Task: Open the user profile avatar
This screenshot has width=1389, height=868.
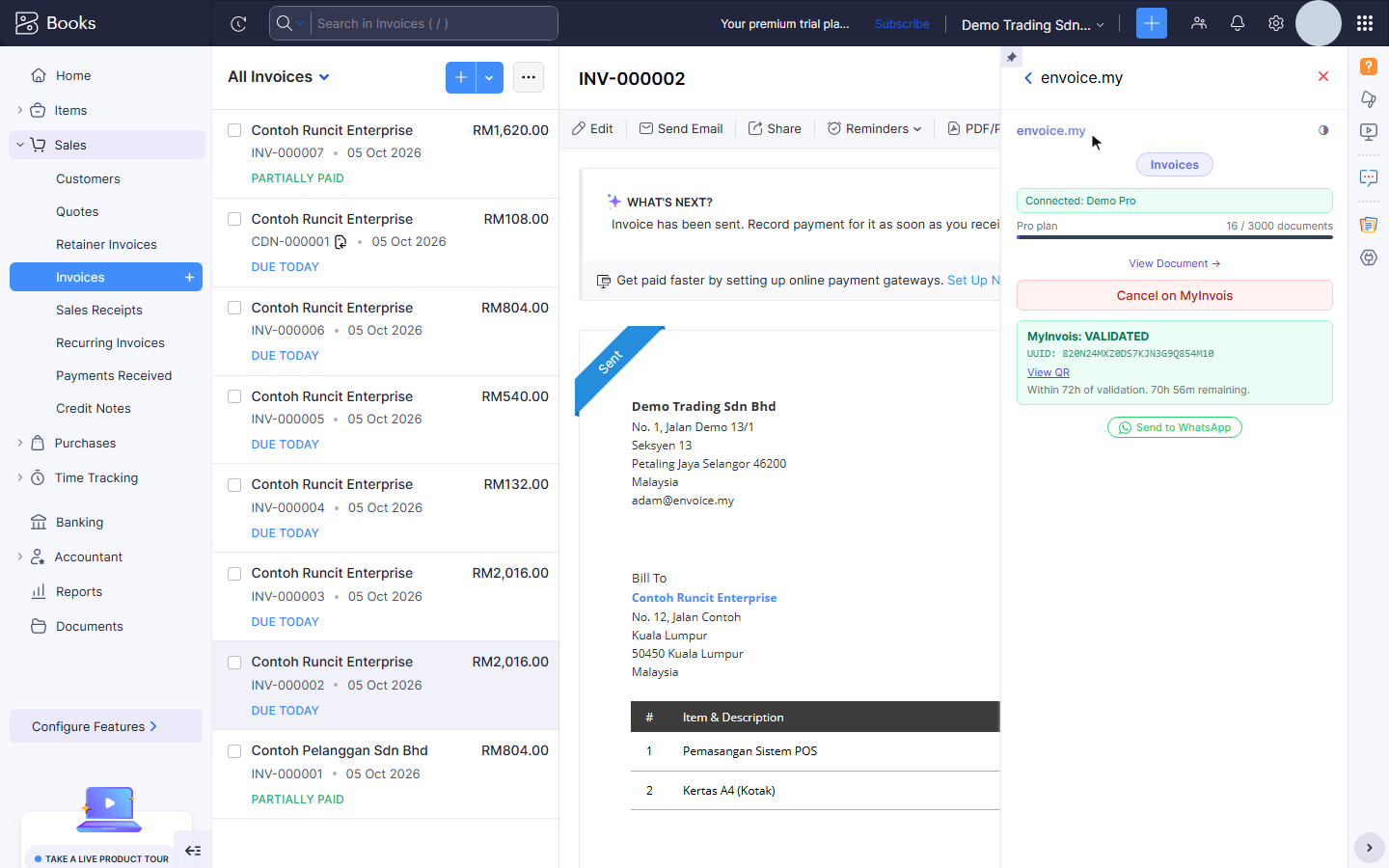Action: click(x=1319, y=23)
